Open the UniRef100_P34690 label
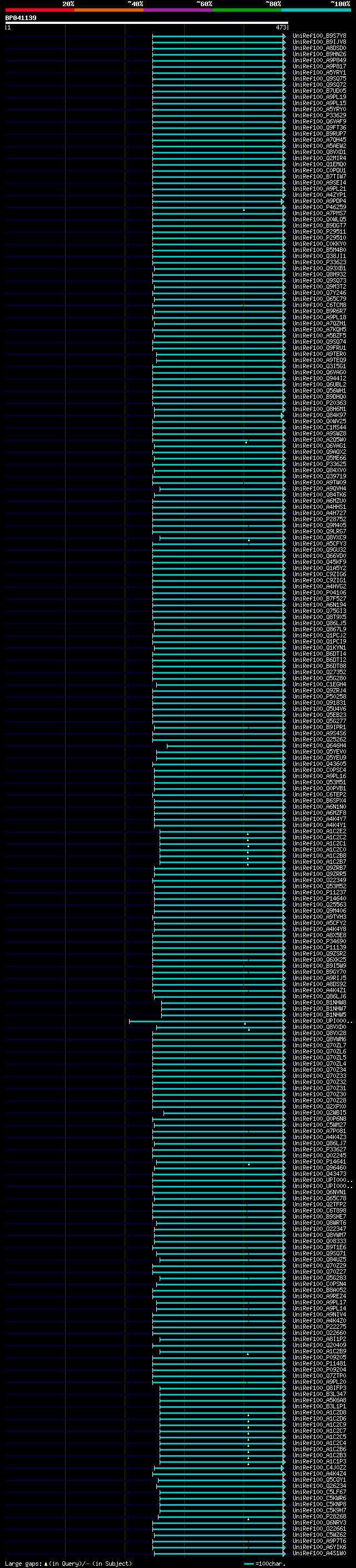Viewport: 356px width, 1568px height. (x=319, y=941)
